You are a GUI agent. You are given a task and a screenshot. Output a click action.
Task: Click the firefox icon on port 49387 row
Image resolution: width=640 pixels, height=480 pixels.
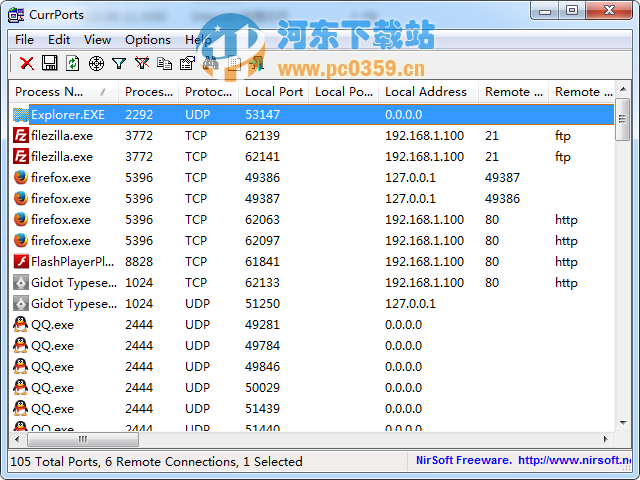[21, 199]
